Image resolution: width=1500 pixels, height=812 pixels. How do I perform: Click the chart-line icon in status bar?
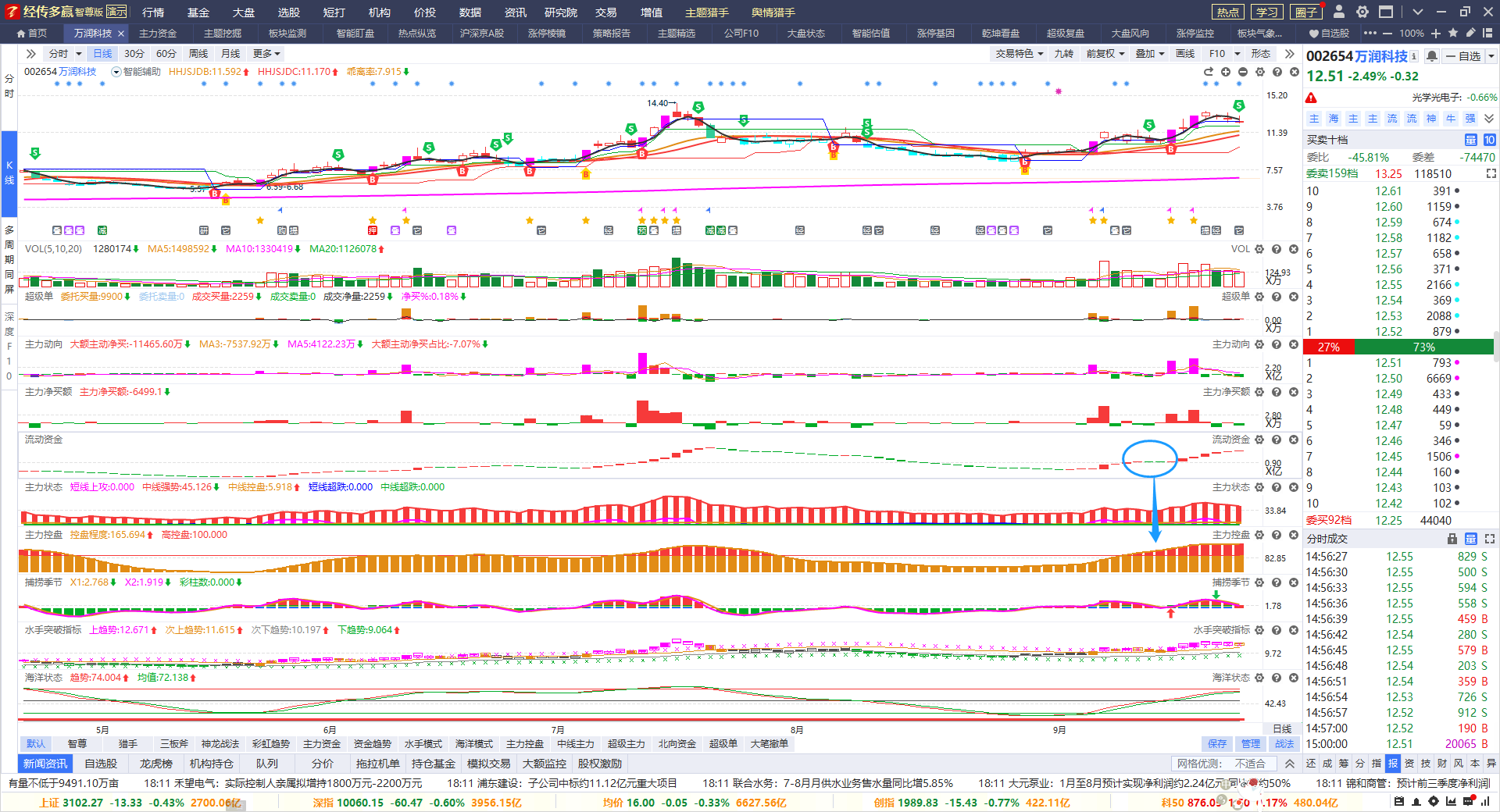[x=1451, y=802]
